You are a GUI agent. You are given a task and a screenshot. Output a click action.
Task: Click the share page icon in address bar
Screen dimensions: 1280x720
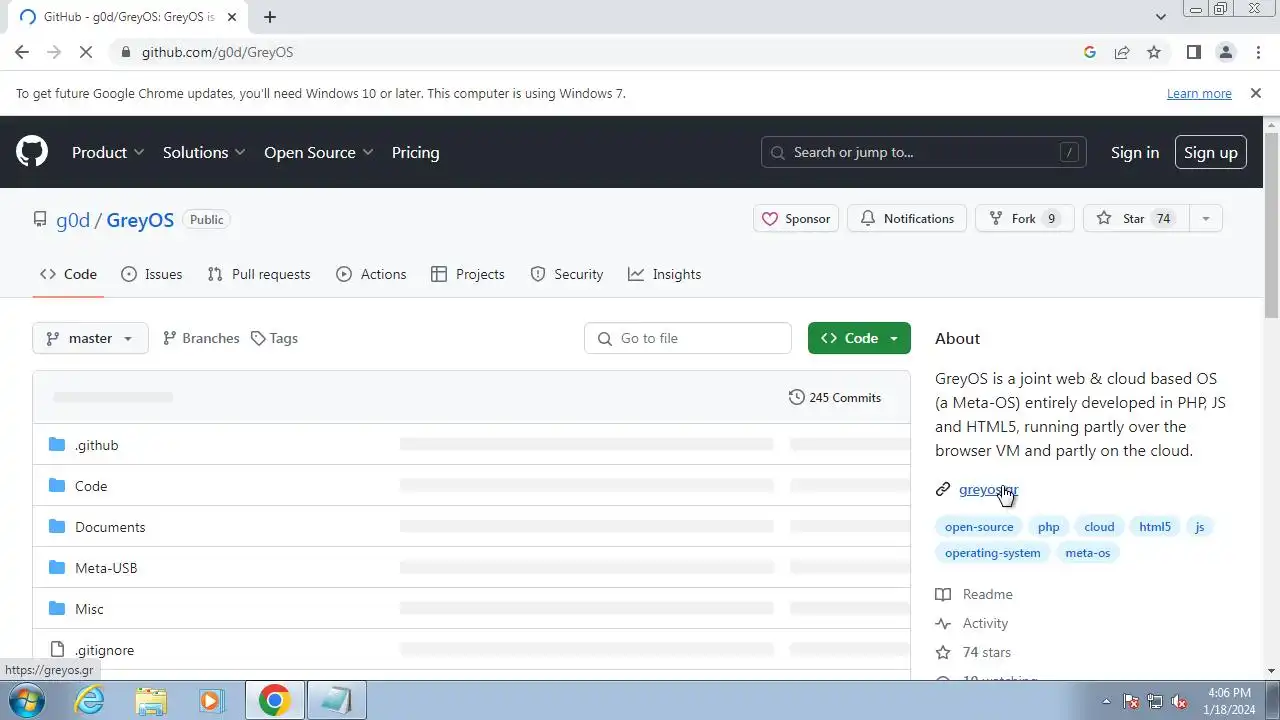point(1122,52)
